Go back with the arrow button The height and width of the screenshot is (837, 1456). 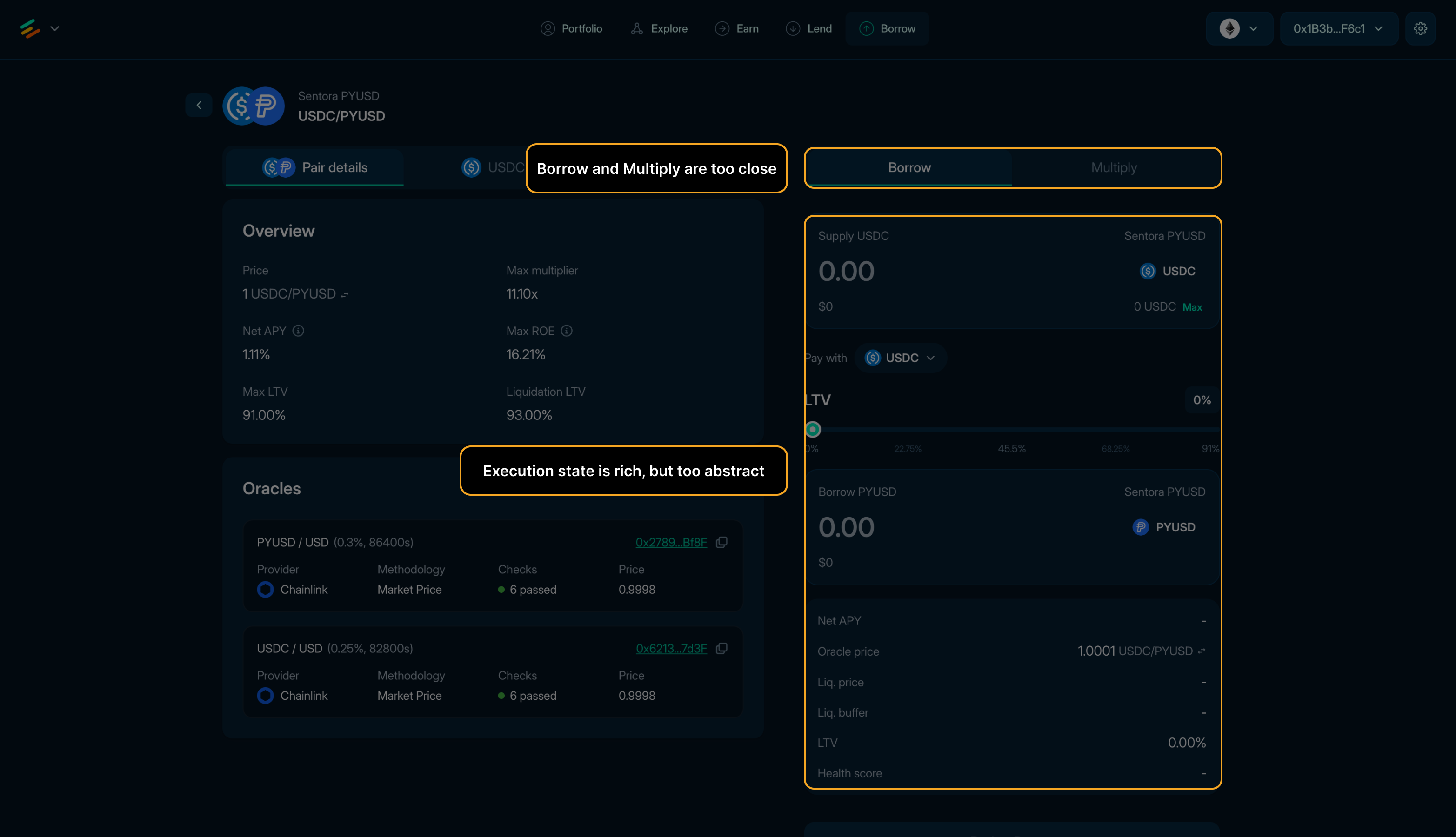coord(199,105)
